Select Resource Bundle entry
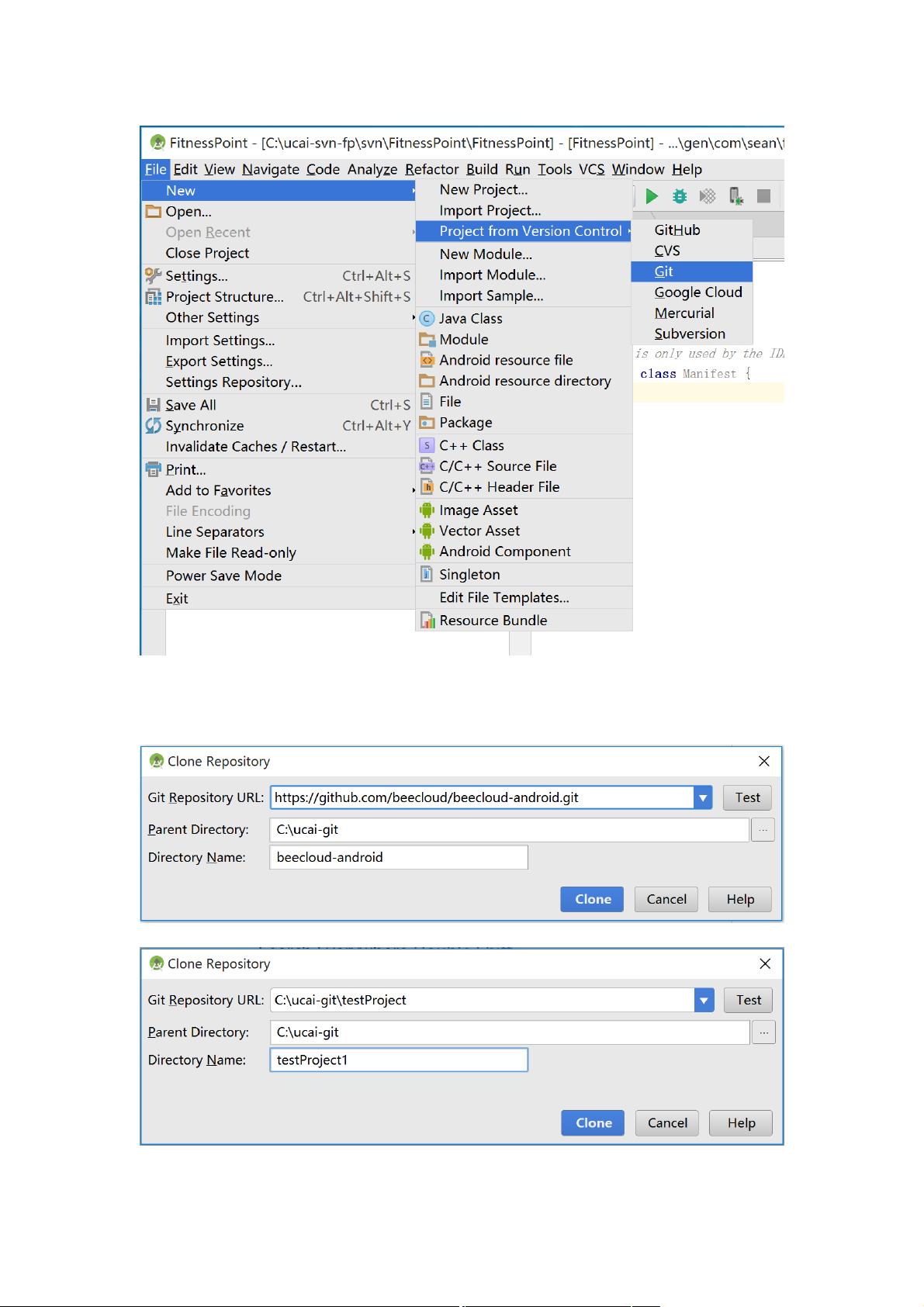Image resolution: width=924 pixels, height=1307 pixels. pos(524,621)
